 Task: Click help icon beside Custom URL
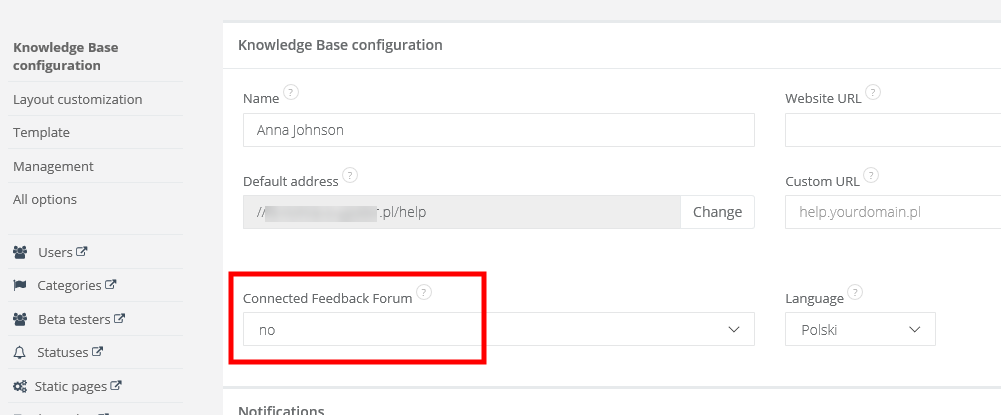872,175
